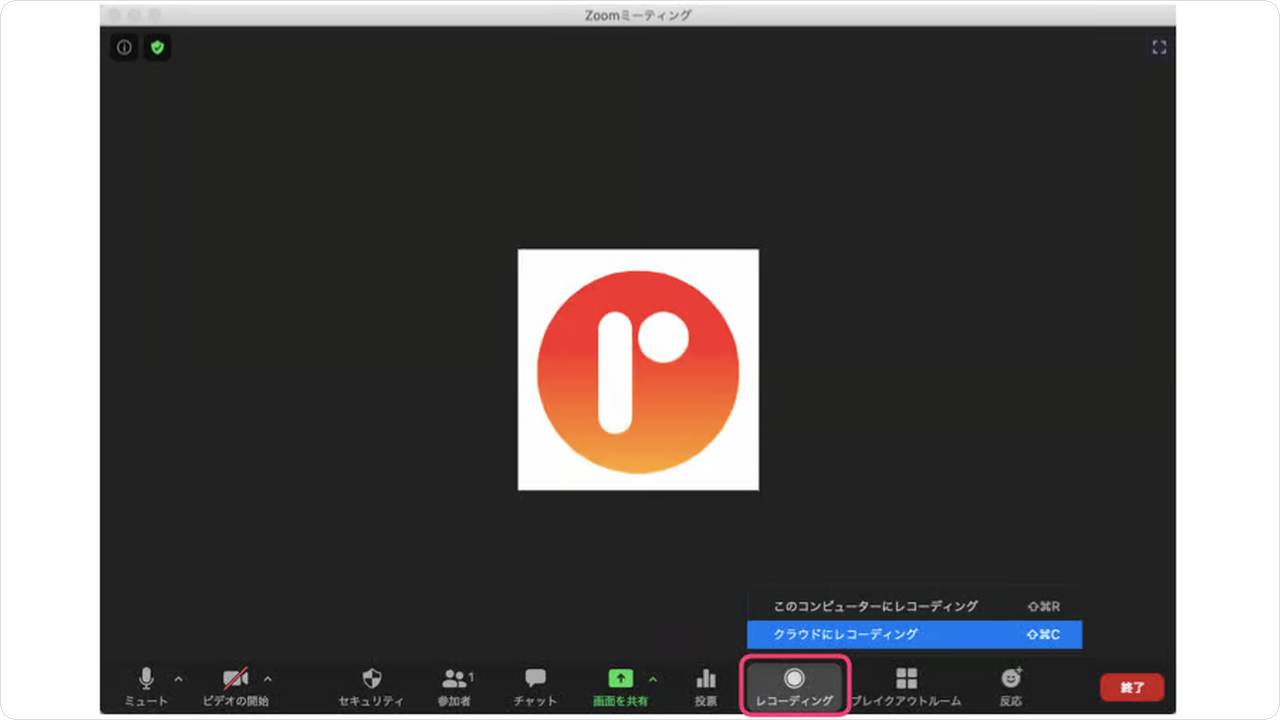Select record to the cloud option

point(915,634)
